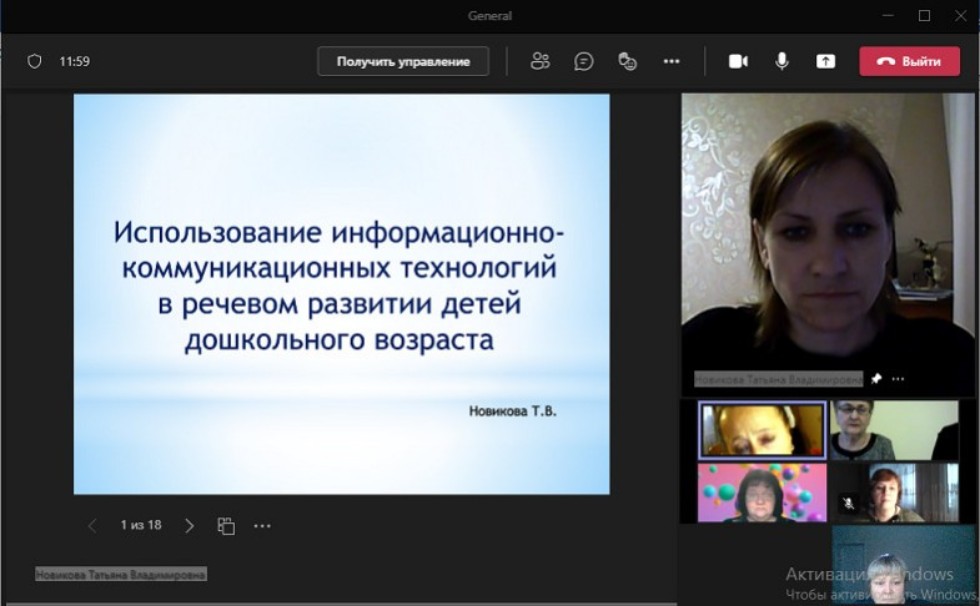Go to the next slide

coord(191,525)
